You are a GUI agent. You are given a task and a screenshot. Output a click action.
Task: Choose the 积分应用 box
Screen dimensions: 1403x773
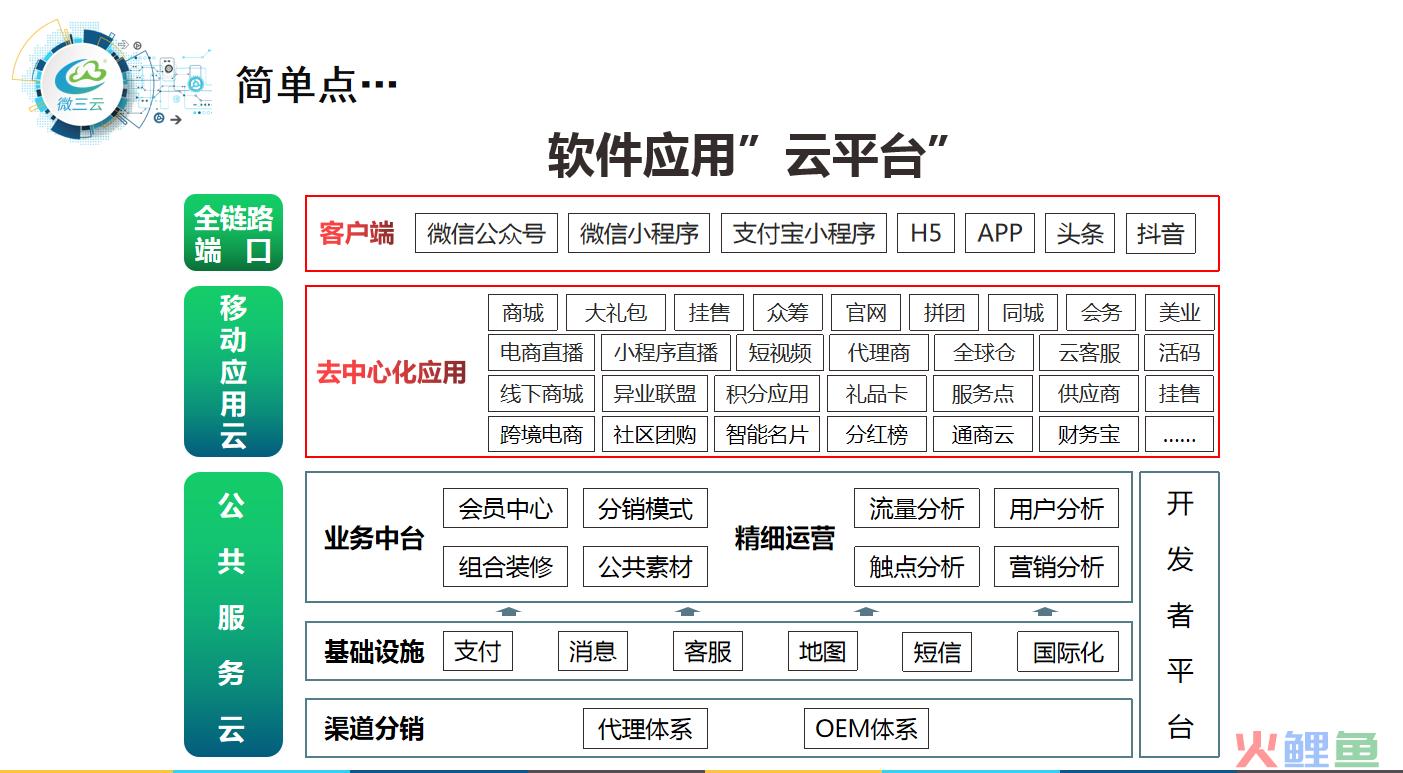tap(768, 394)
